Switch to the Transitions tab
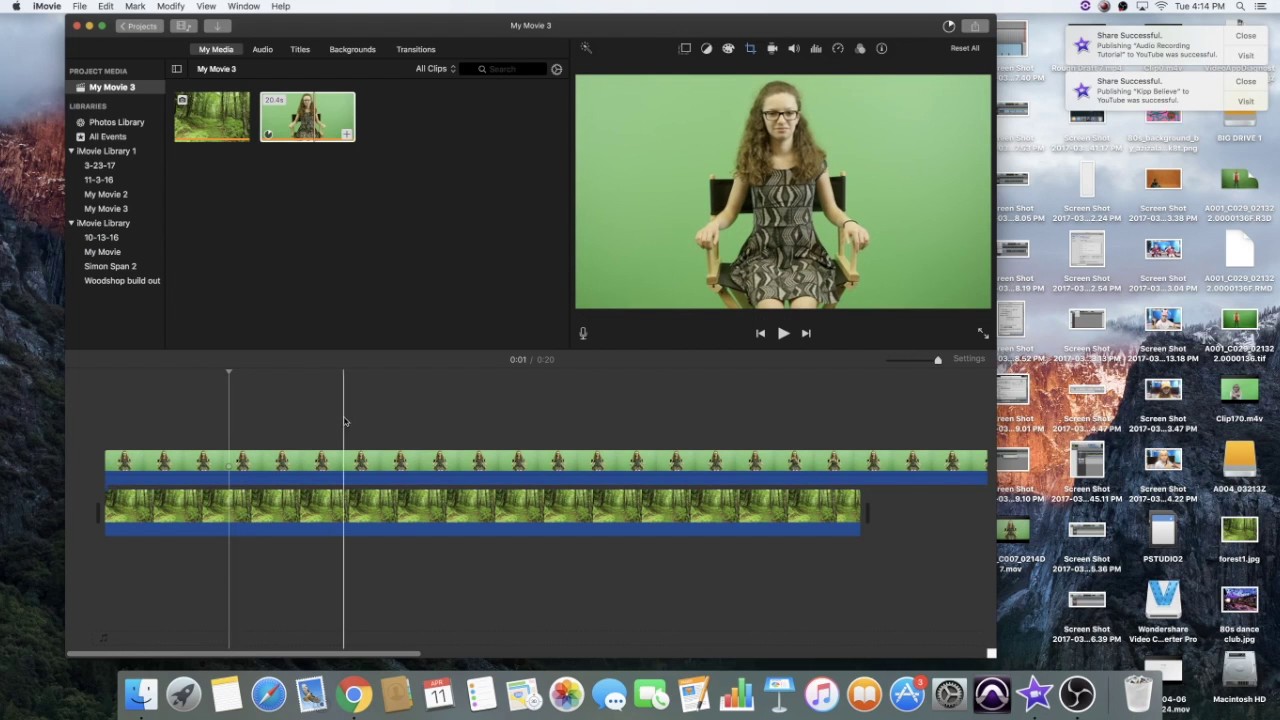 point(415,49)
